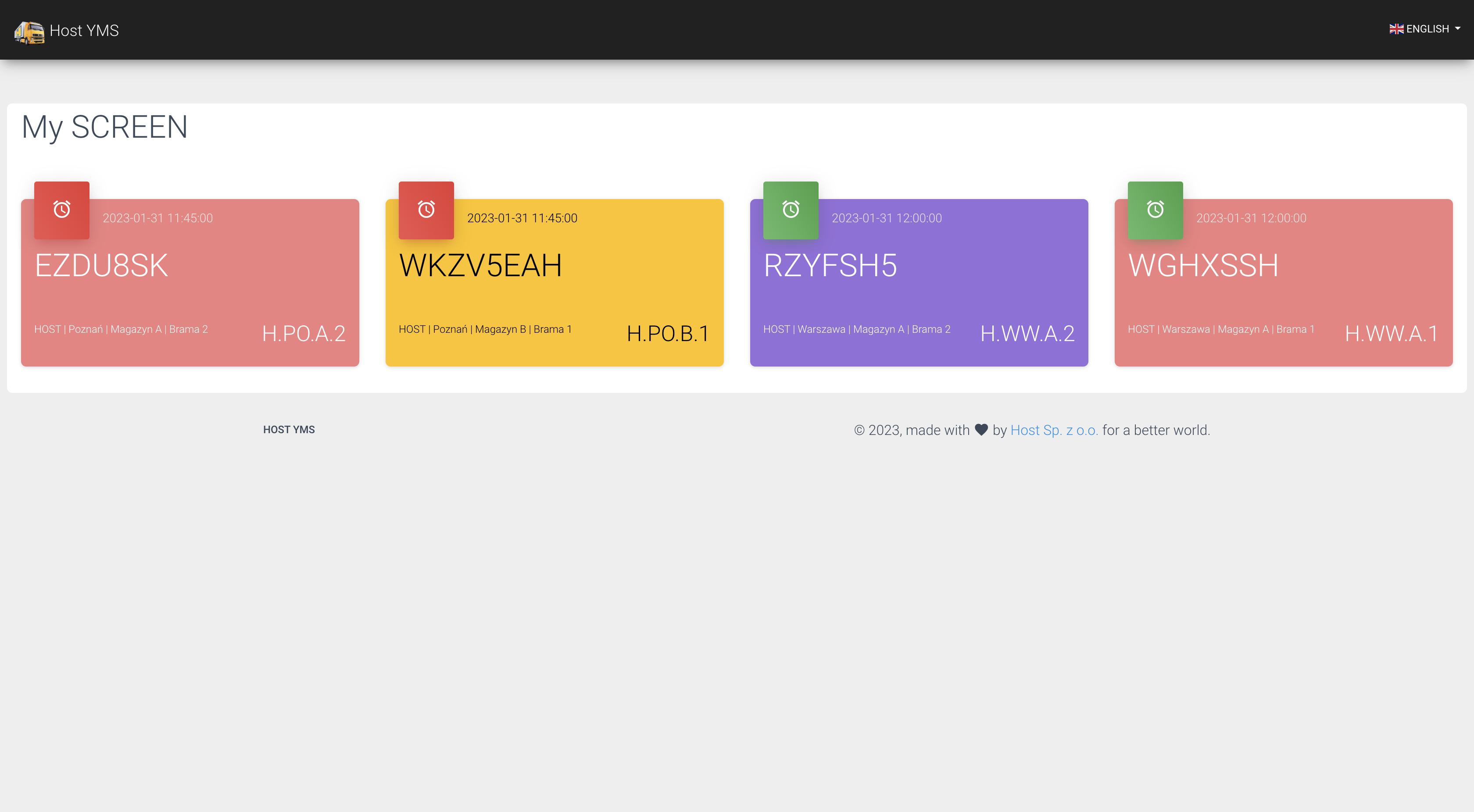
Task: Open the Host YMS home link
Action: point(84,30)
